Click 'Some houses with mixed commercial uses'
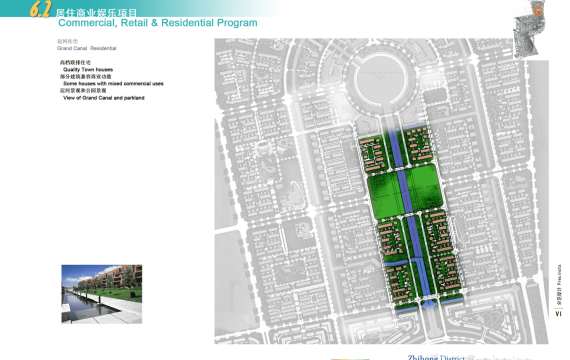The height and width of the screenshot is (360, 570). 113,84
